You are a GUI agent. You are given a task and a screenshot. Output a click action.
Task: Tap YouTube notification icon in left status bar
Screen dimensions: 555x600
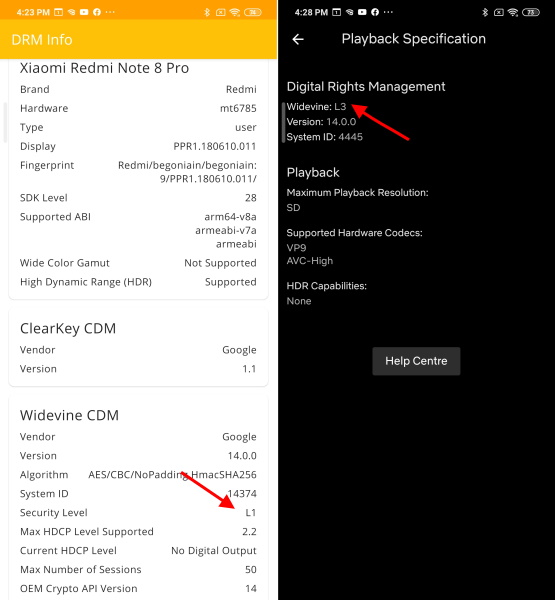click(x=84, y=12)
